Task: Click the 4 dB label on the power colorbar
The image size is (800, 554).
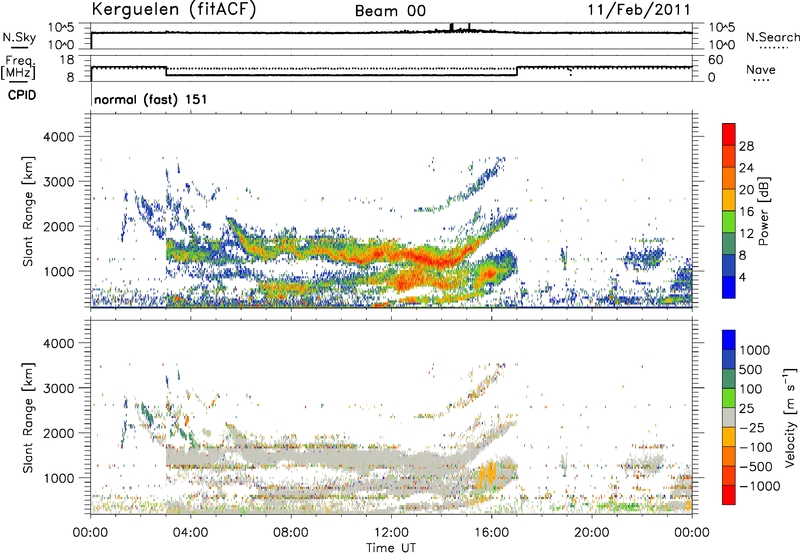Action: click(743, 278)
